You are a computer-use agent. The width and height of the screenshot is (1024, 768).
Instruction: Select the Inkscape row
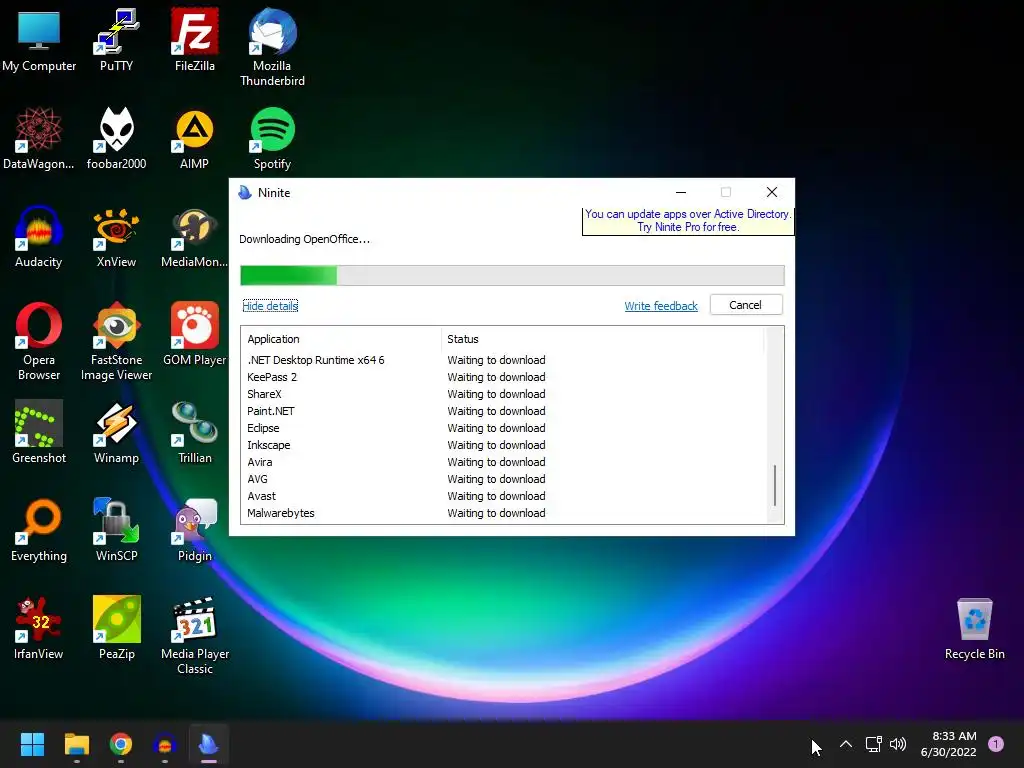503,445
